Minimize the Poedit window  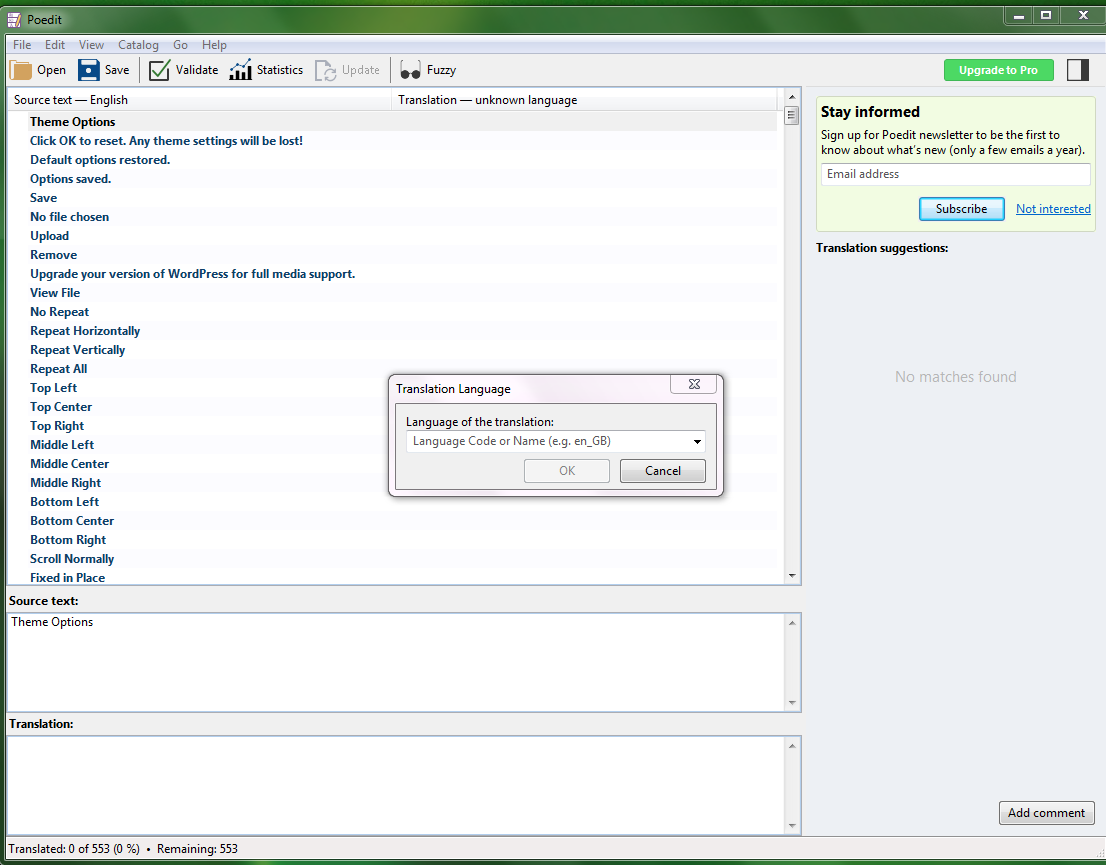pyautogui.click(x=1019, y=16)
